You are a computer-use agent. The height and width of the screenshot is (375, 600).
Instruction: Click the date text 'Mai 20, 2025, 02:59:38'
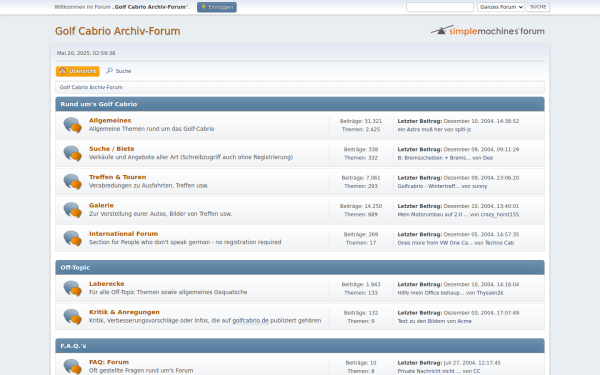86,53
